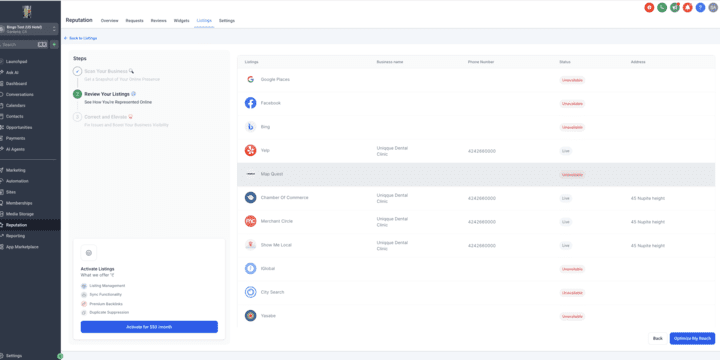Click the red icon in top bar
This screenshot has width=720, height=360.
coord(649,7)
